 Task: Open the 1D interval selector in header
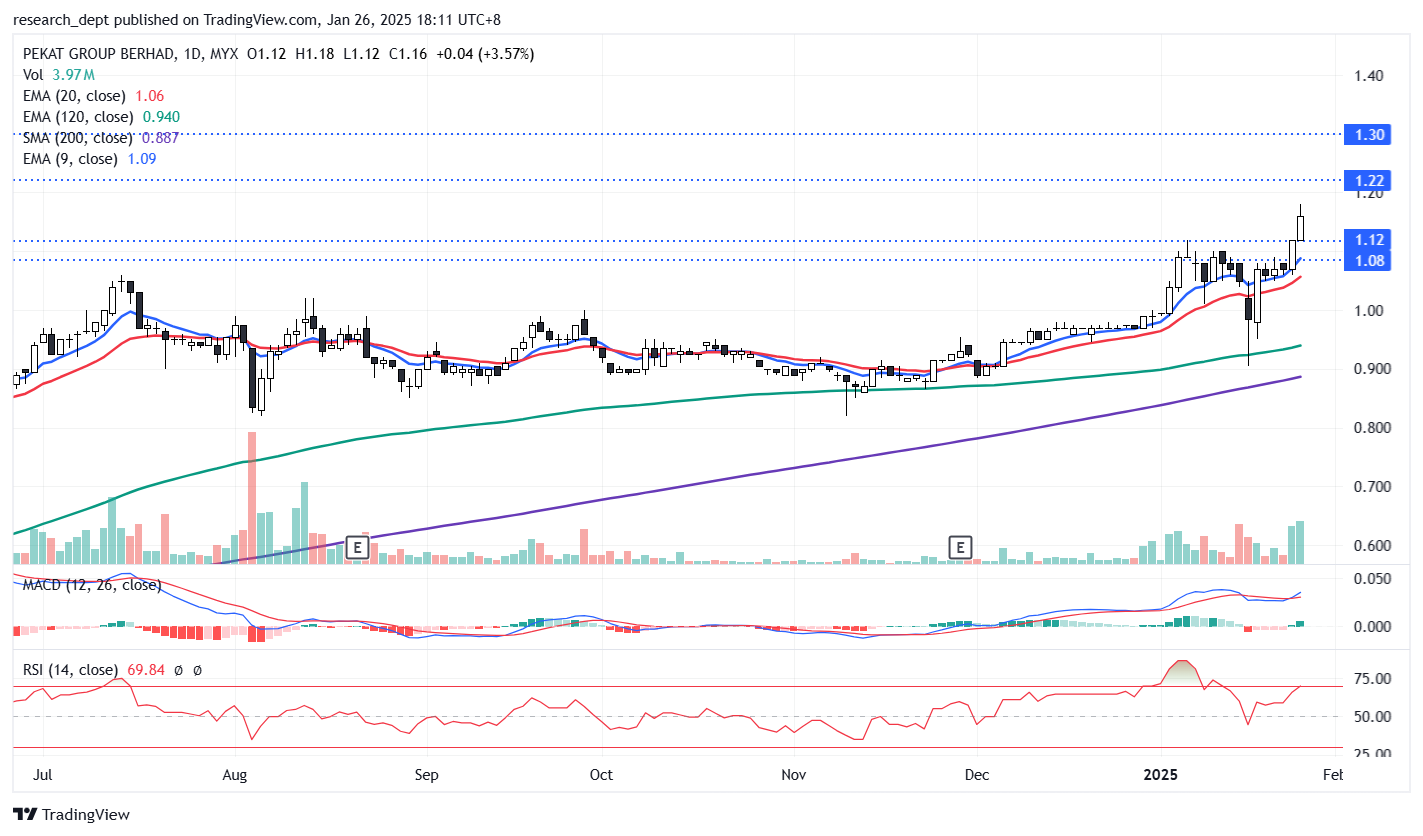coord(194,54)
